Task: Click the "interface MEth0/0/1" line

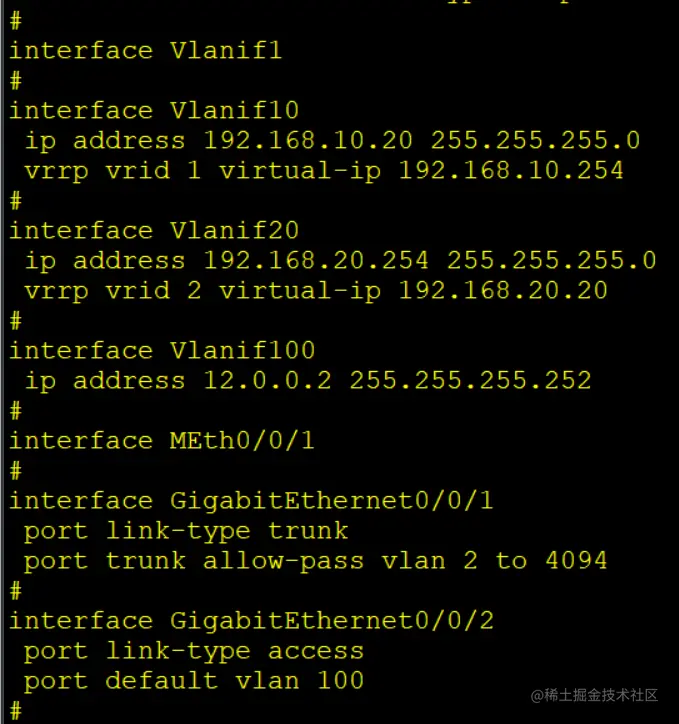Action: click(x=161, y=440)
